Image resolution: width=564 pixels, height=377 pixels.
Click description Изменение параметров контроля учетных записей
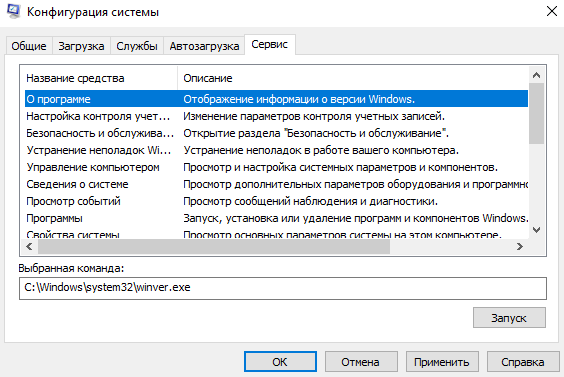point(314,116)
